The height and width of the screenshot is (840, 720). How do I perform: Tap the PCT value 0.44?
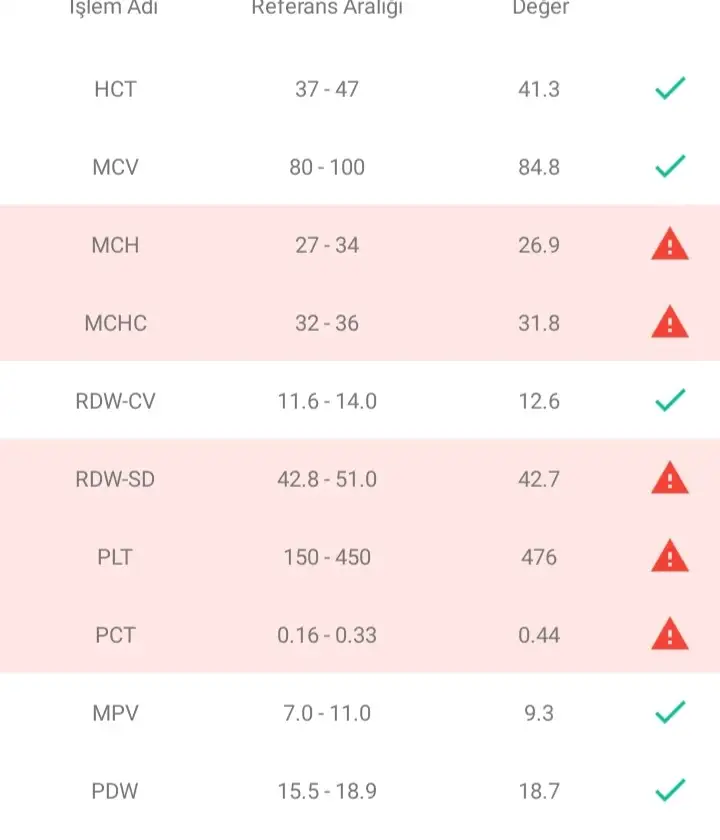539,635
